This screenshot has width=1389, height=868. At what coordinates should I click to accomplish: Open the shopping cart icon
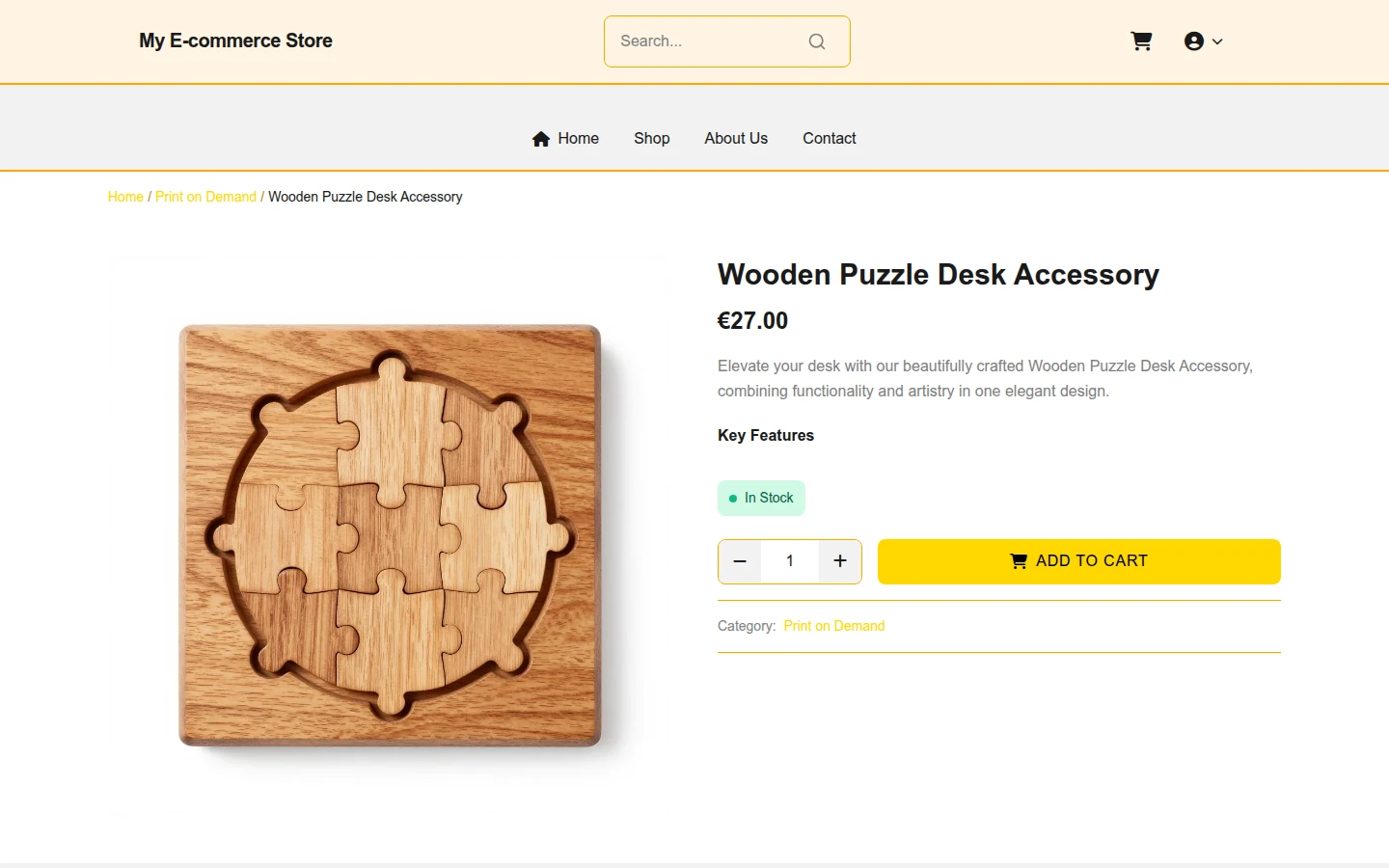click(x=1141, y=41)
